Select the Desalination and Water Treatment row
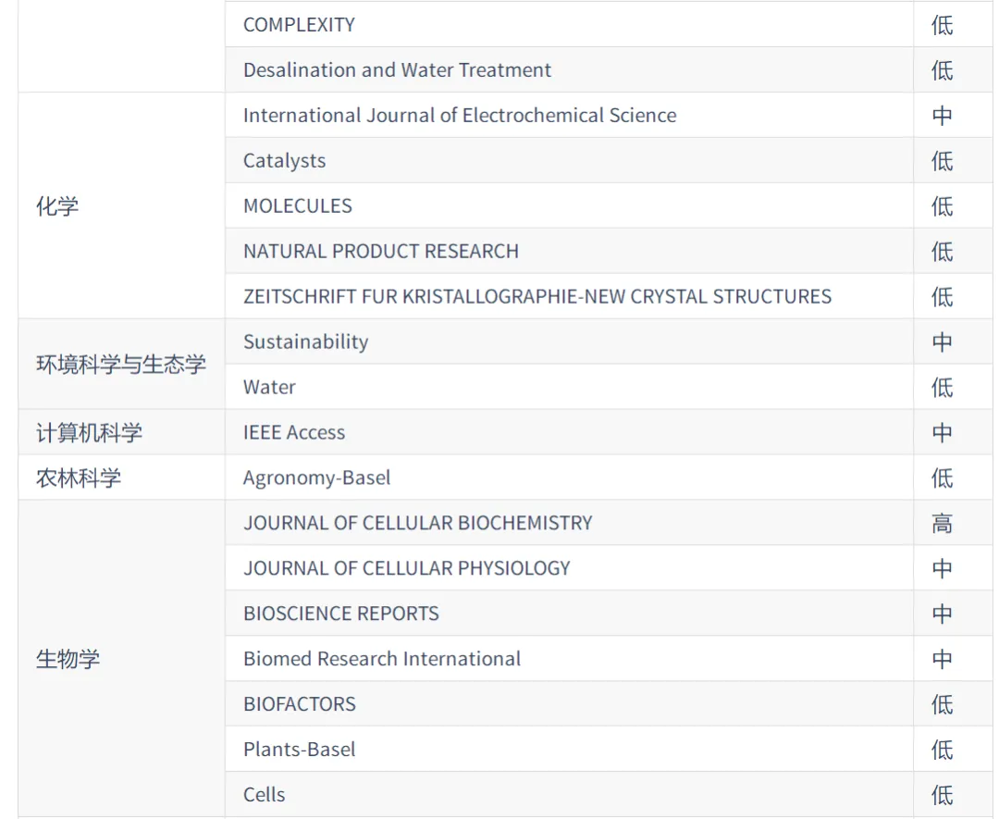This screenshot has height=819, width=999. [397, 70]
